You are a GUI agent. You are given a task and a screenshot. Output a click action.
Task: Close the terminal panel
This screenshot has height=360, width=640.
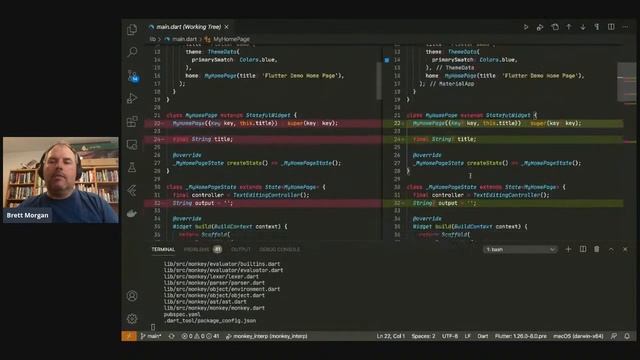pos(625,249)
